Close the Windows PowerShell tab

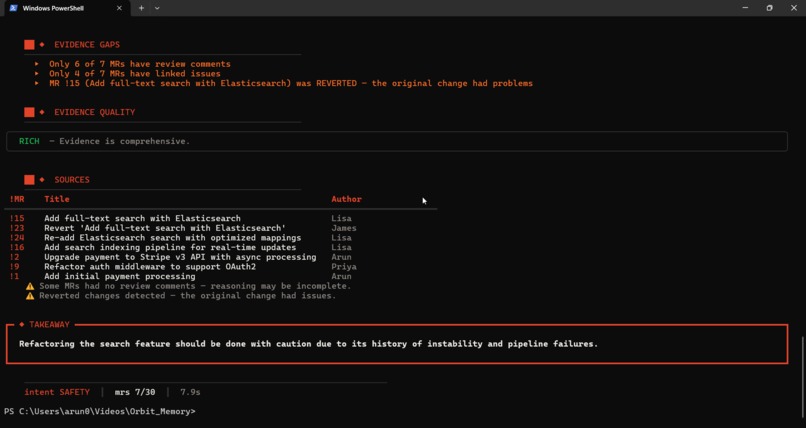[x=119, y=8]
